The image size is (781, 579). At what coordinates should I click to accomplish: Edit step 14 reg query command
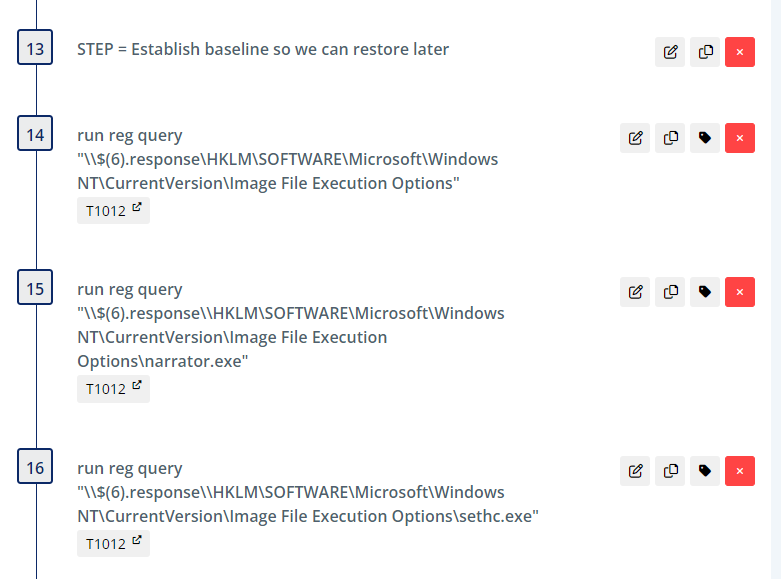(635, 138)
